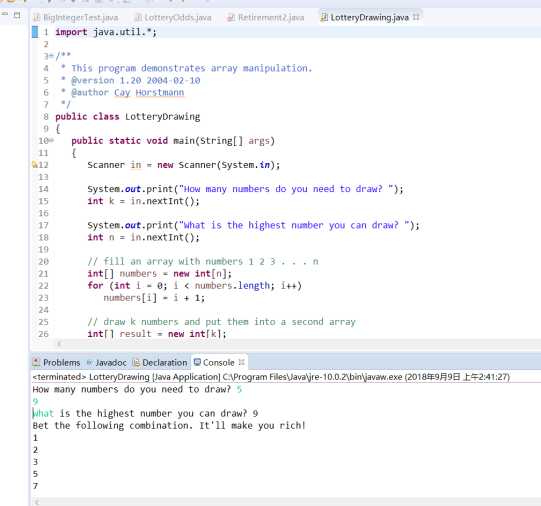Click the 'int n = in.nextInt();' line
The height and width of the screenshot is (506, 541).
point(144,237)
